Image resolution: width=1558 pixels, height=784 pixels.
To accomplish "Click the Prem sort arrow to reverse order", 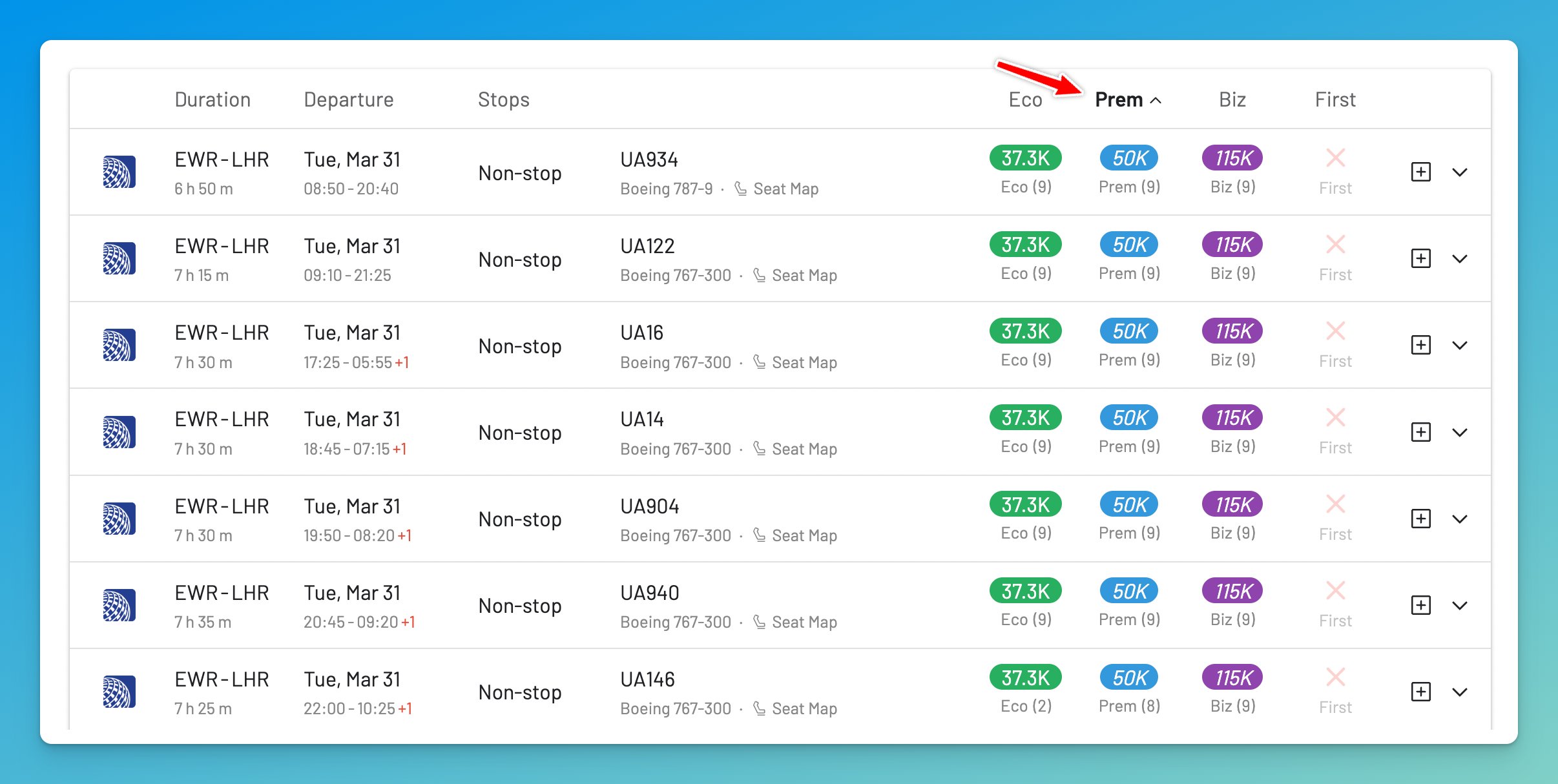I will pyautogui.click(x=1157, y=100).
